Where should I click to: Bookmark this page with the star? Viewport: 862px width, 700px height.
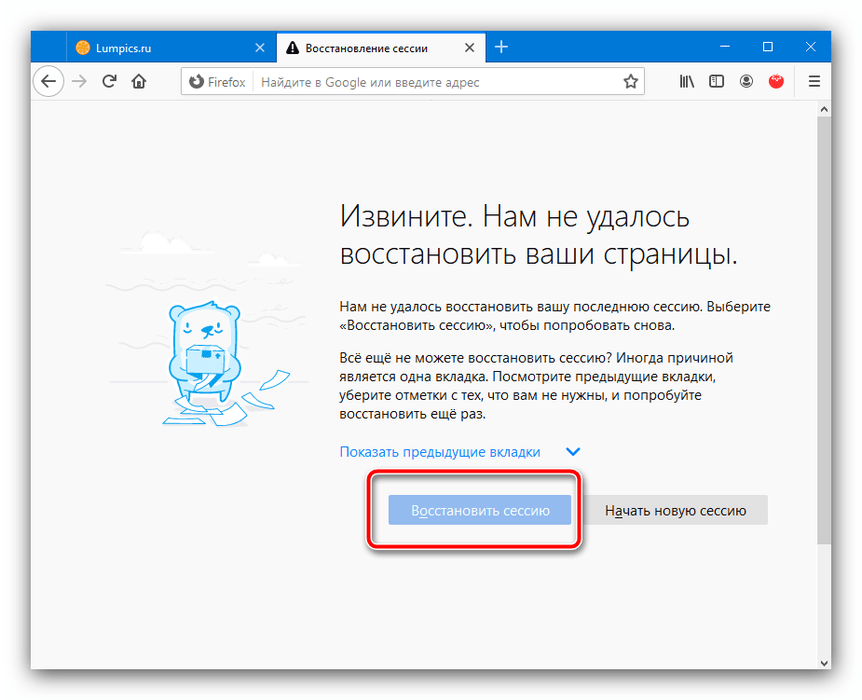pos(630,82)
